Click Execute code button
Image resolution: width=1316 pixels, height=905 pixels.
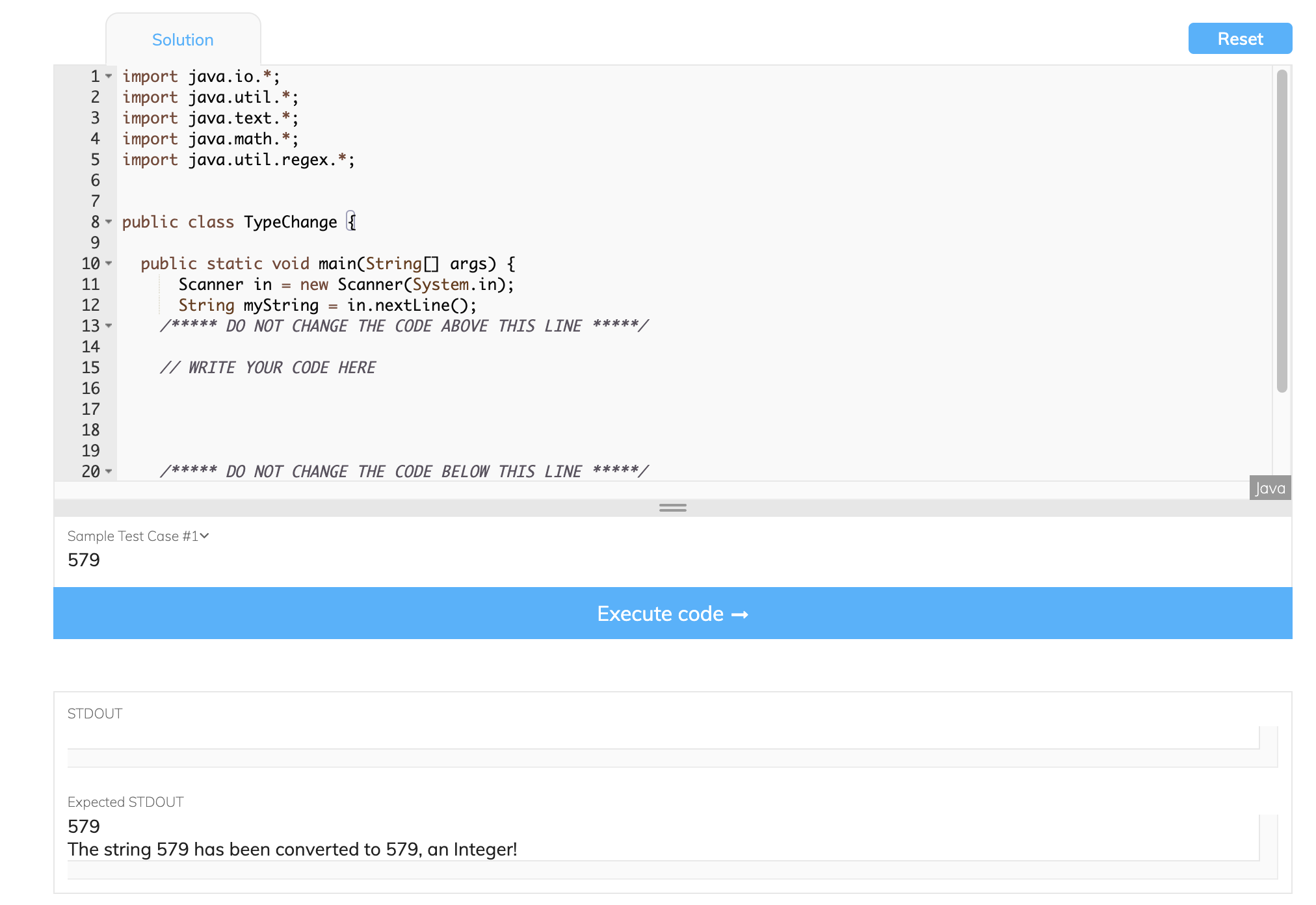click(672, 614)
